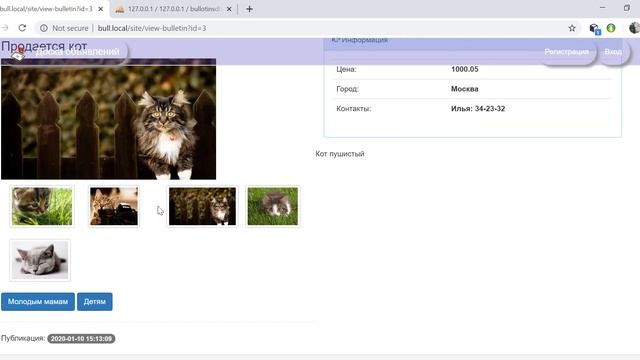Switch to the bull.local/site/view-bulletin tab
The width and height of the screenshot is (640, 360).
(50, 9)
